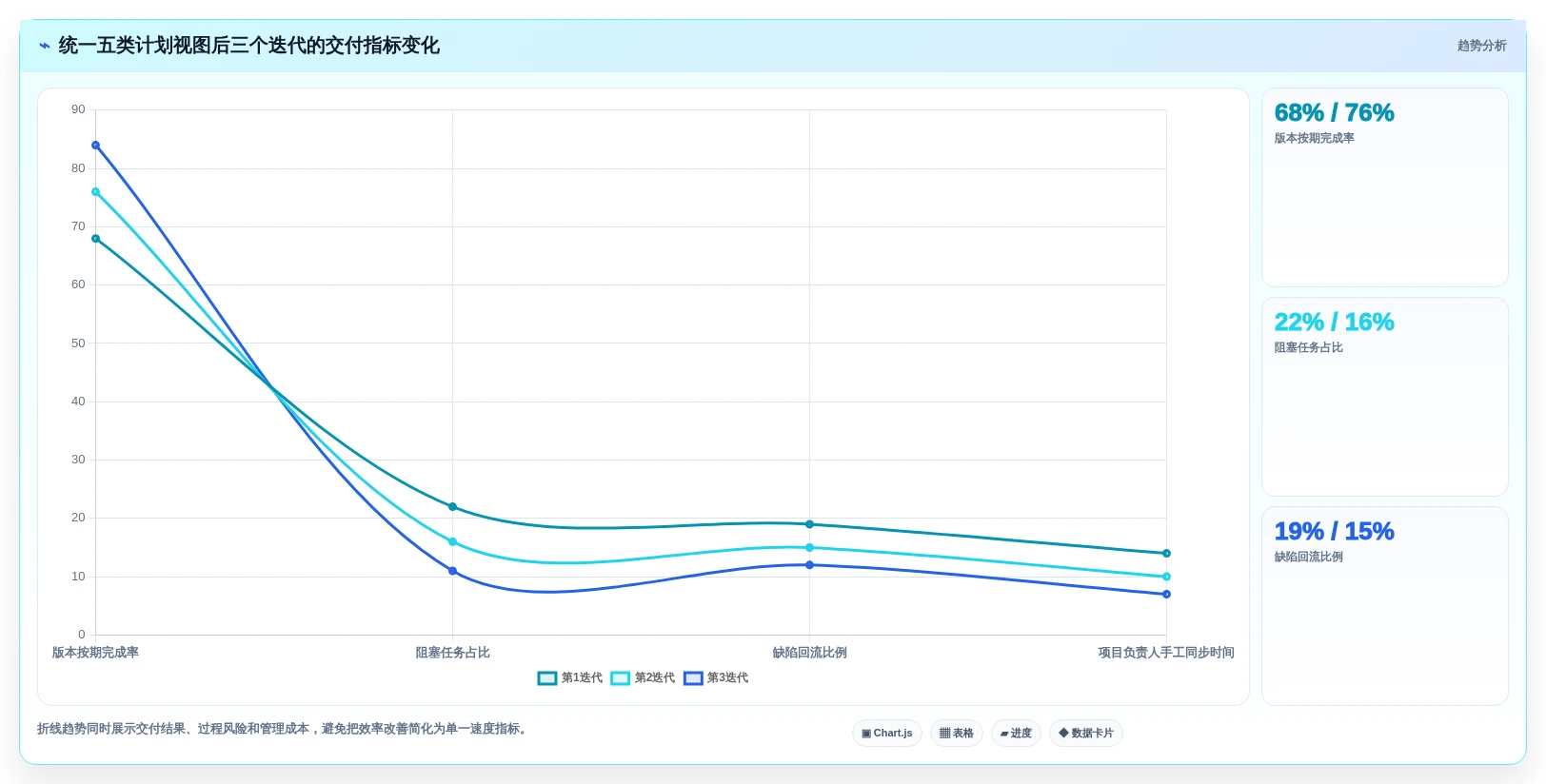Click the 阻塞任务占比 x-axis label
Image resolution: width=1546 pixels, height=784 pixels.
click(x=452, y=653)
